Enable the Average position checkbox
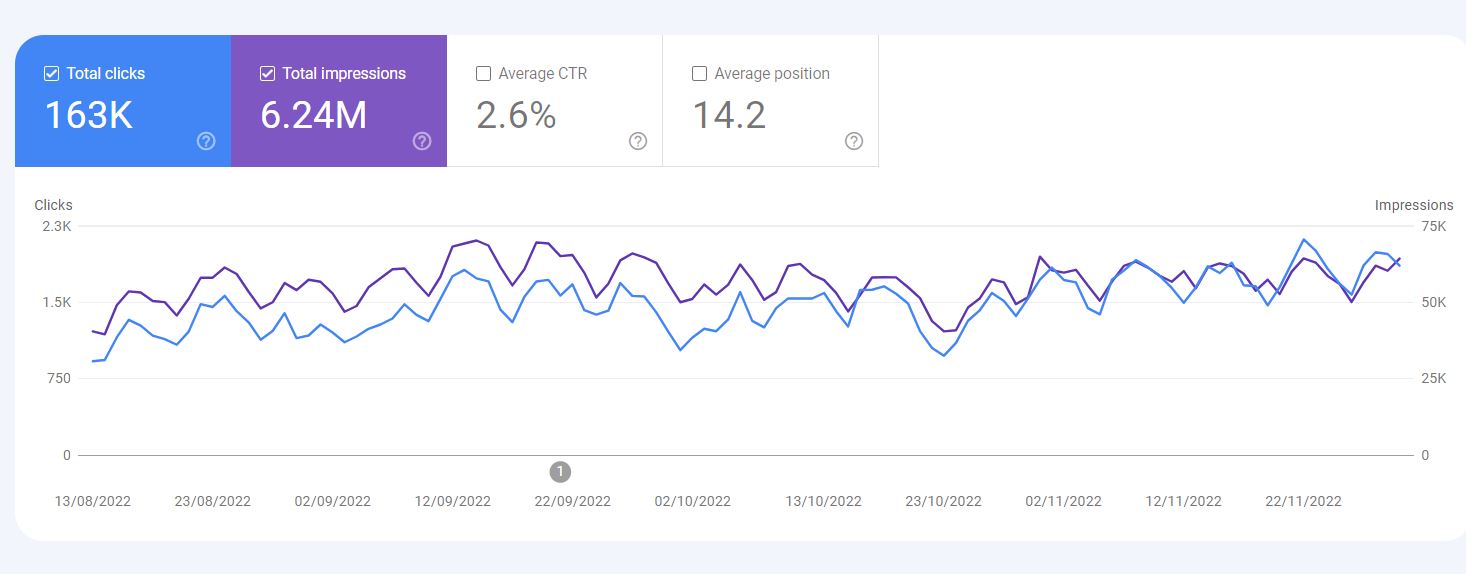 (x=699, y=73)
